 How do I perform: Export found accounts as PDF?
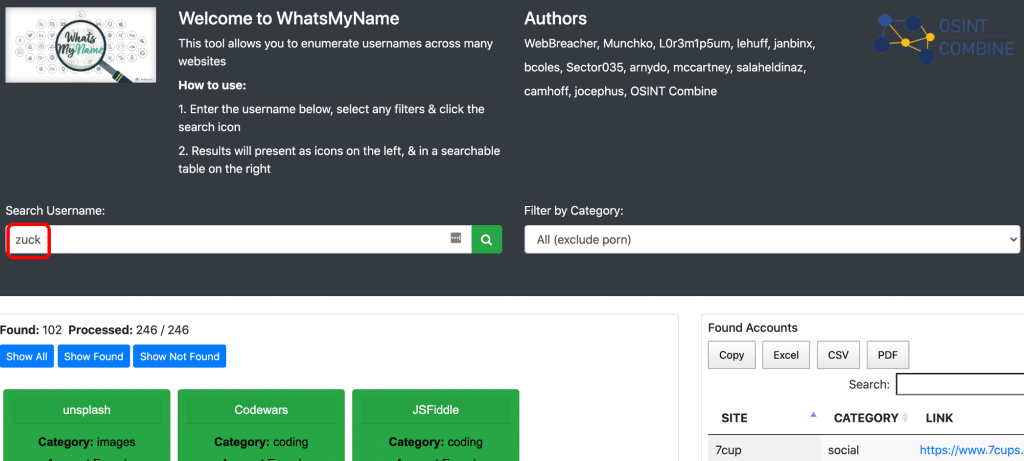(888, 355)
